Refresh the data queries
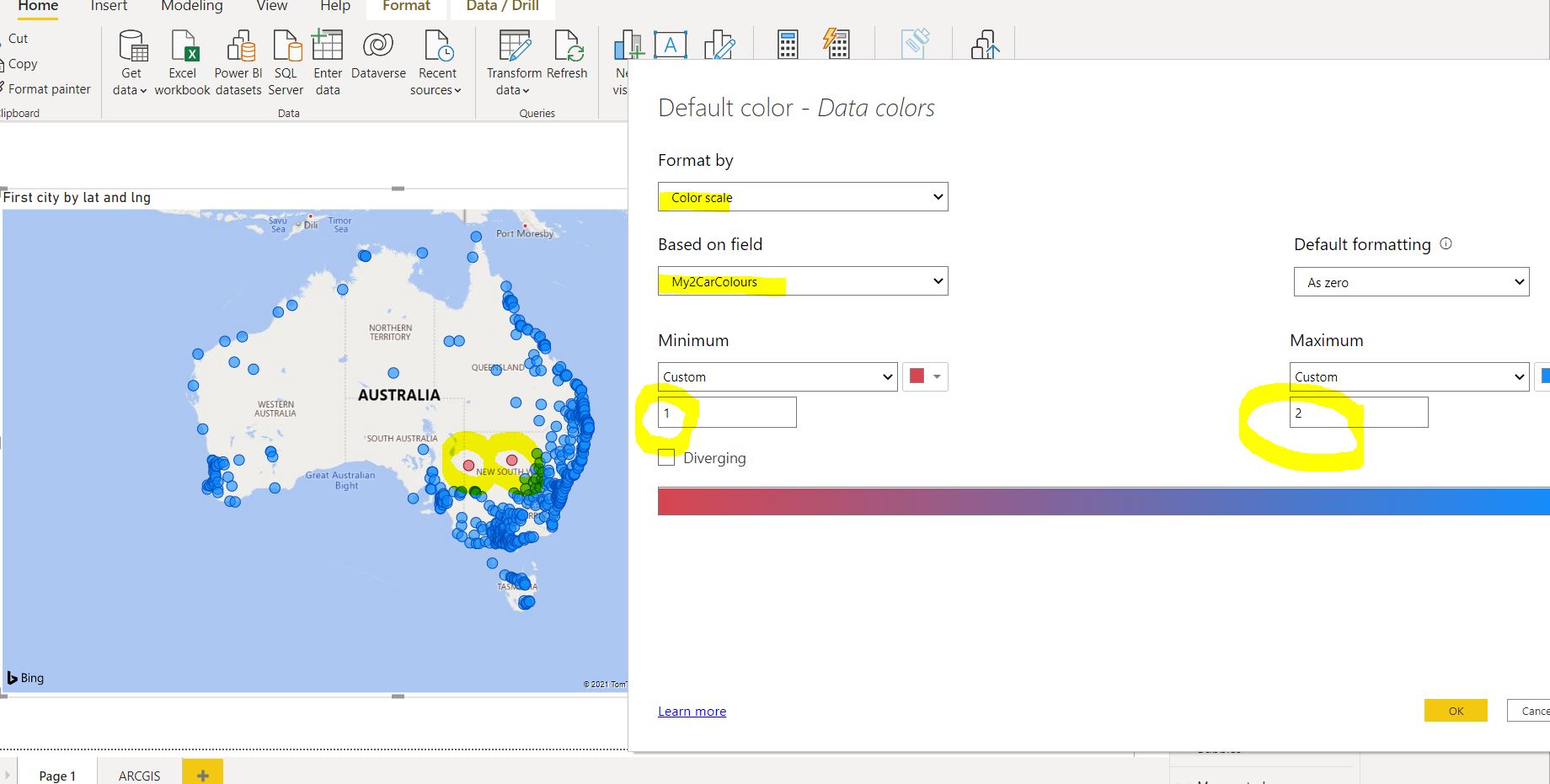 (x=567, y=56)
